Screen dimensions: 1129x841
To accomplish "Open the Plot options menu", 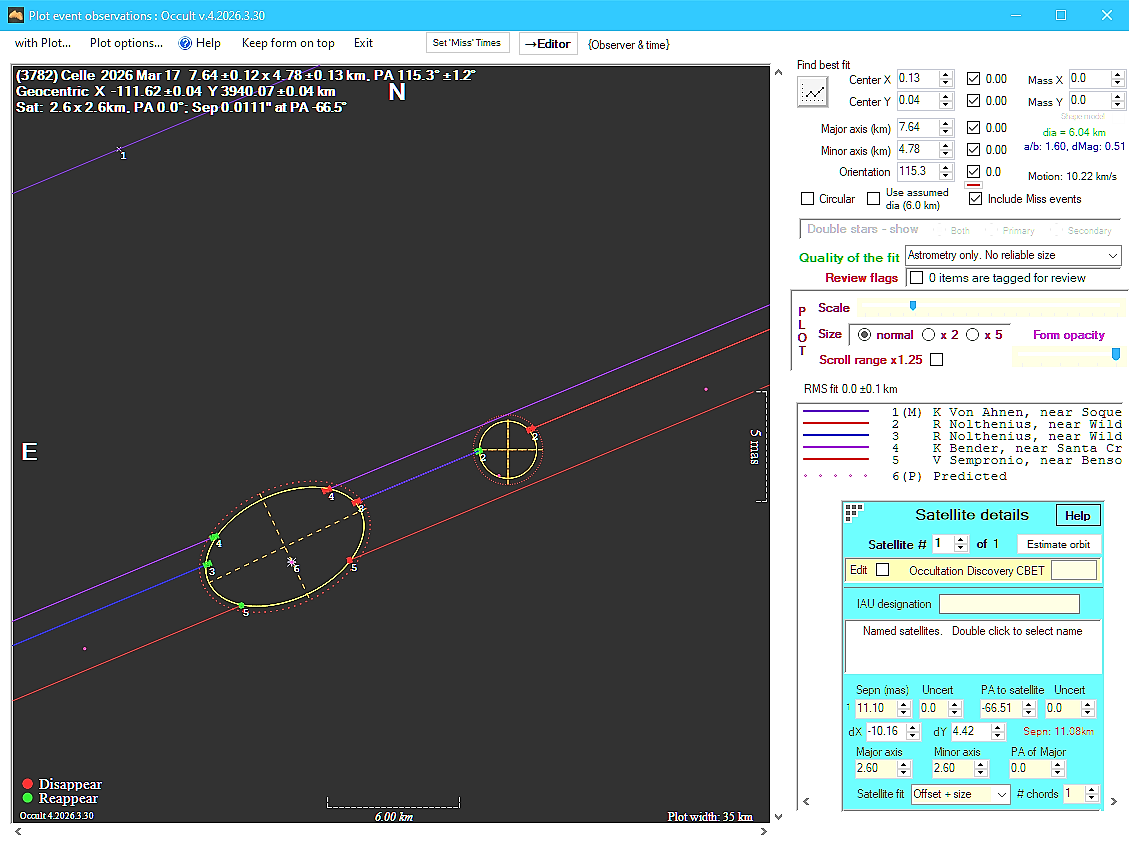I will click(126, 43).
